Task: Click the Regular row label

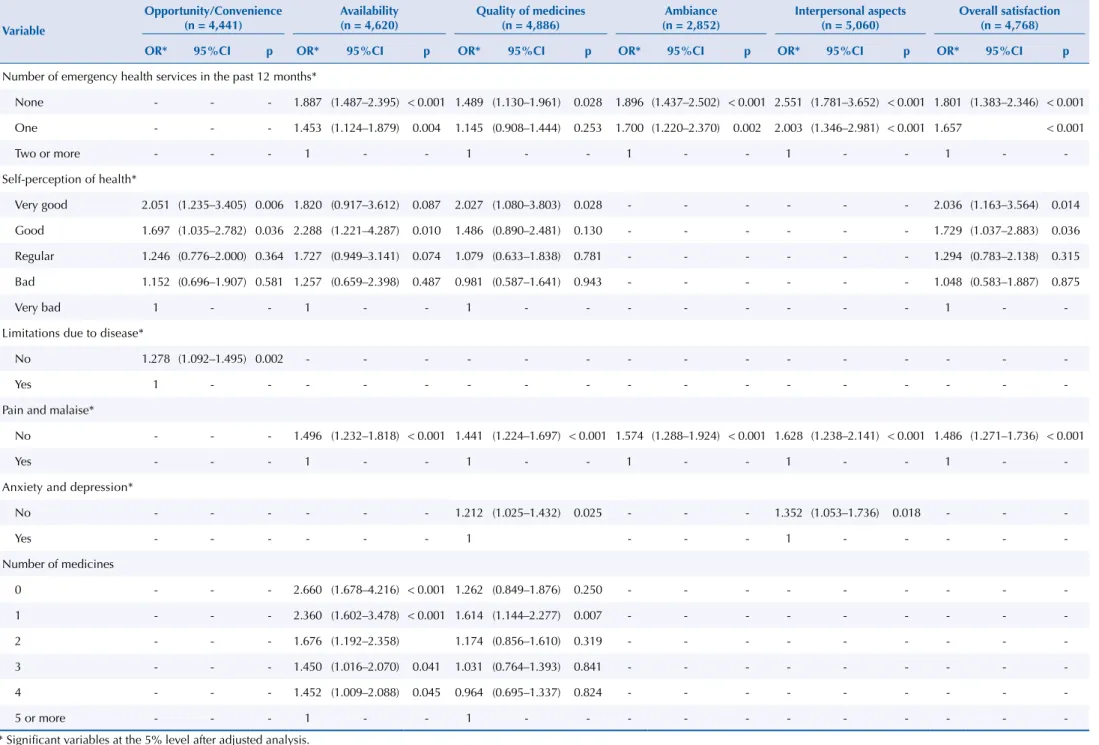Action: tap(34, 257)
